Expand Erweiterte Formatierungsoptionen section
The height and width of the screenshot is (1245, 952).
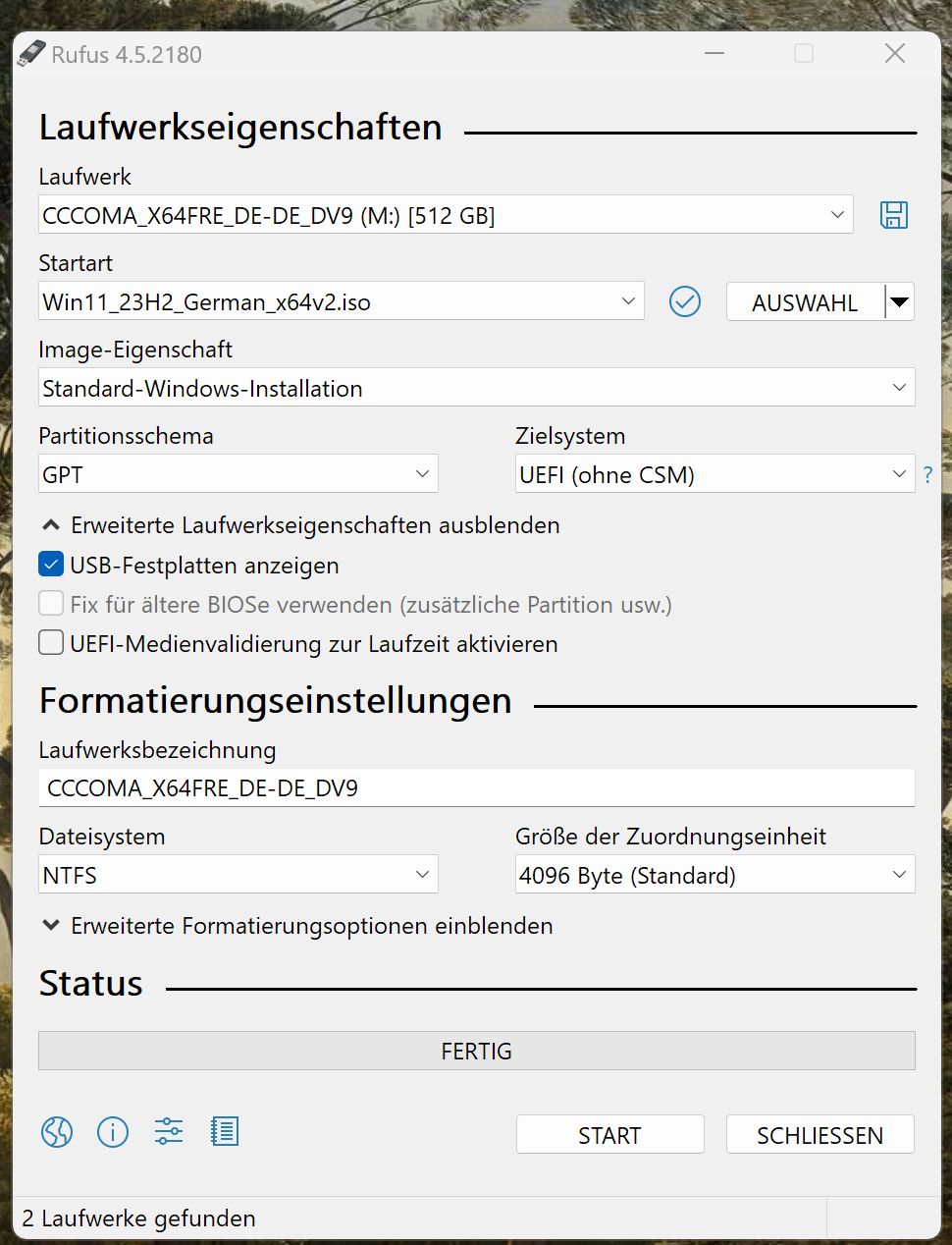tap(297, 926)
